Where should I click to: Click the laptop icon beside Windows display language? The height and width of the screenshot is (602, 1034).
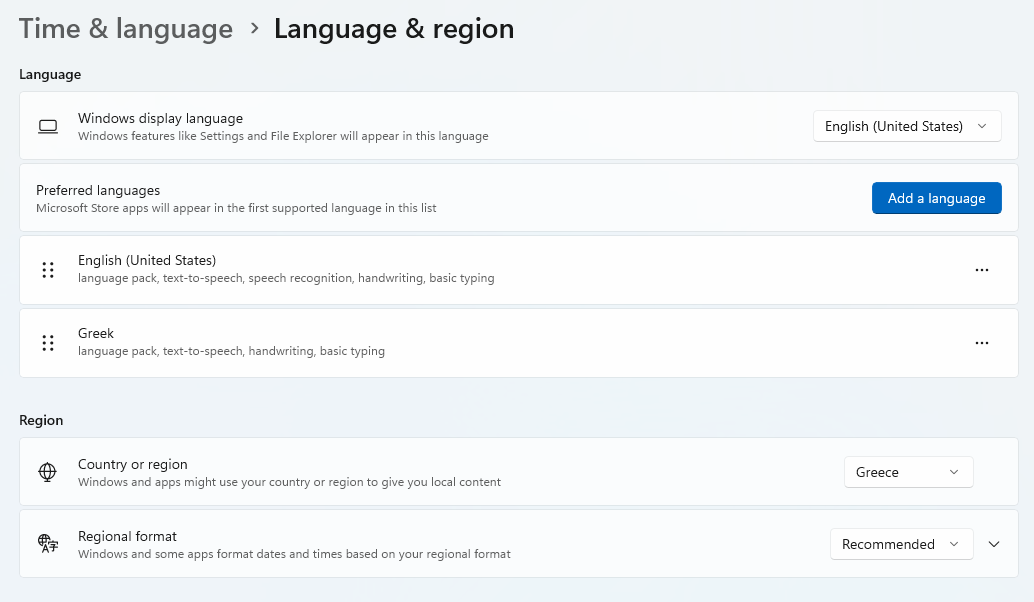coord(48,126)
